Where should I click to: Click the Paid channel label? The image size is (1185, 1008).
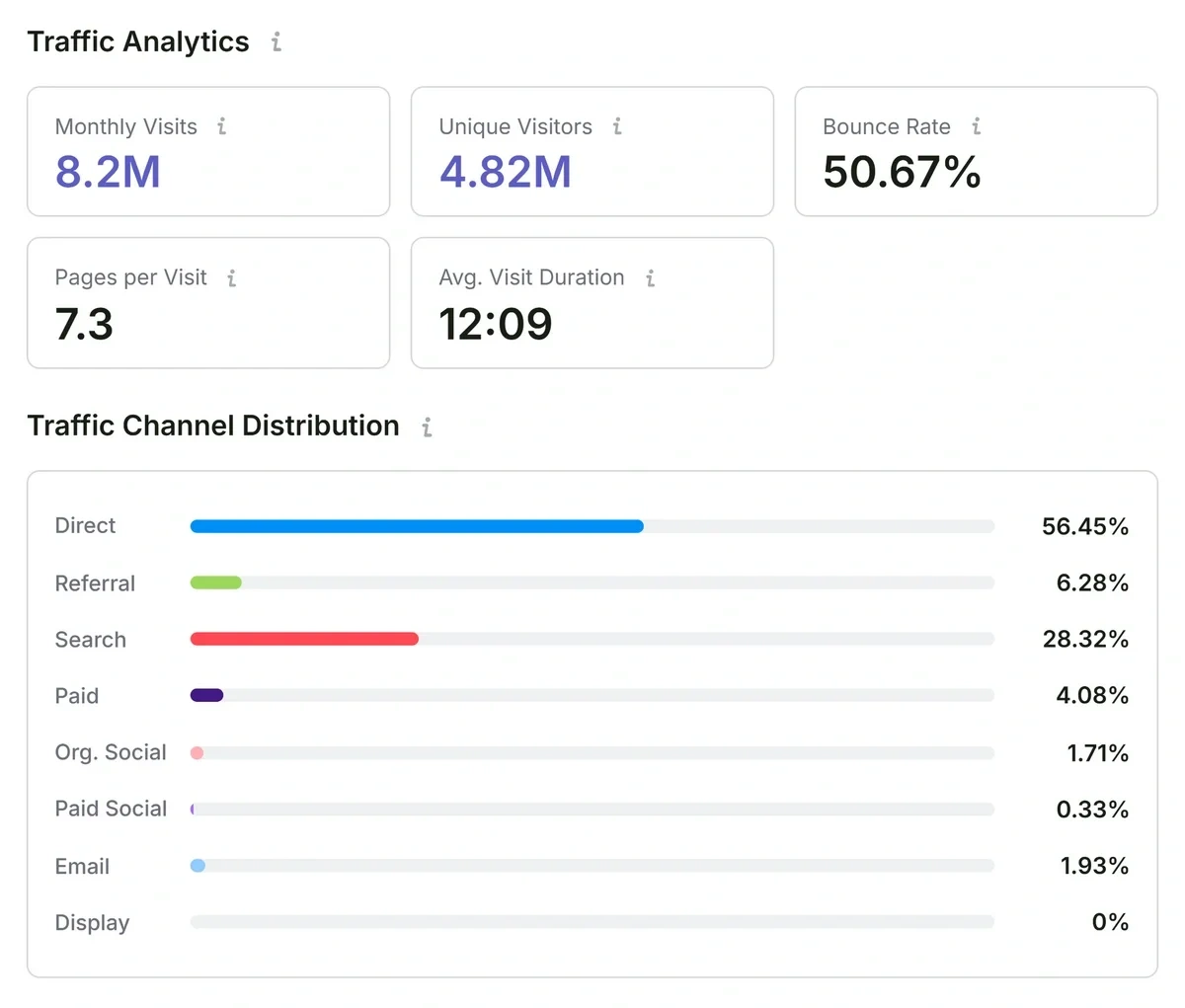77,695
